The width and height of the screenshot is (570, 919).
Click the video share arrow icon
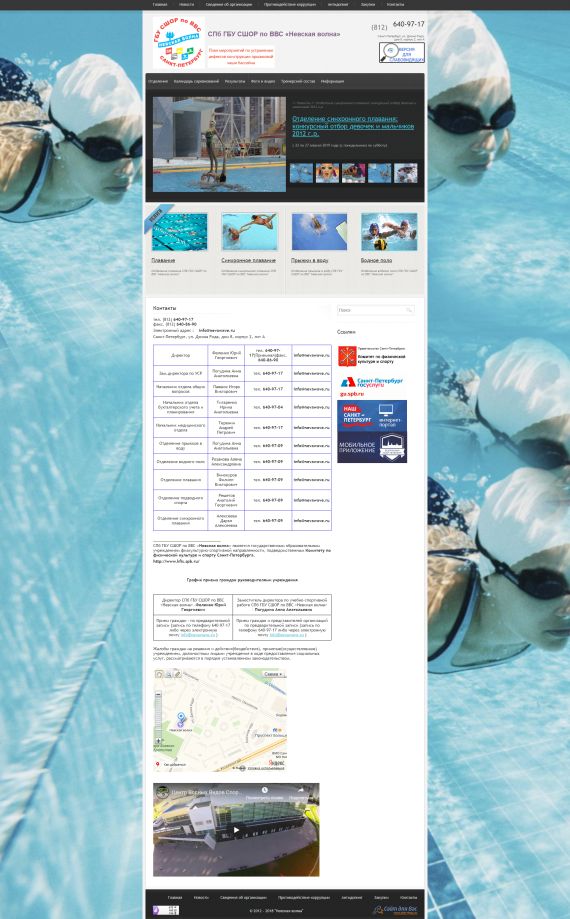pyautogui.click(x=301, y=791)
